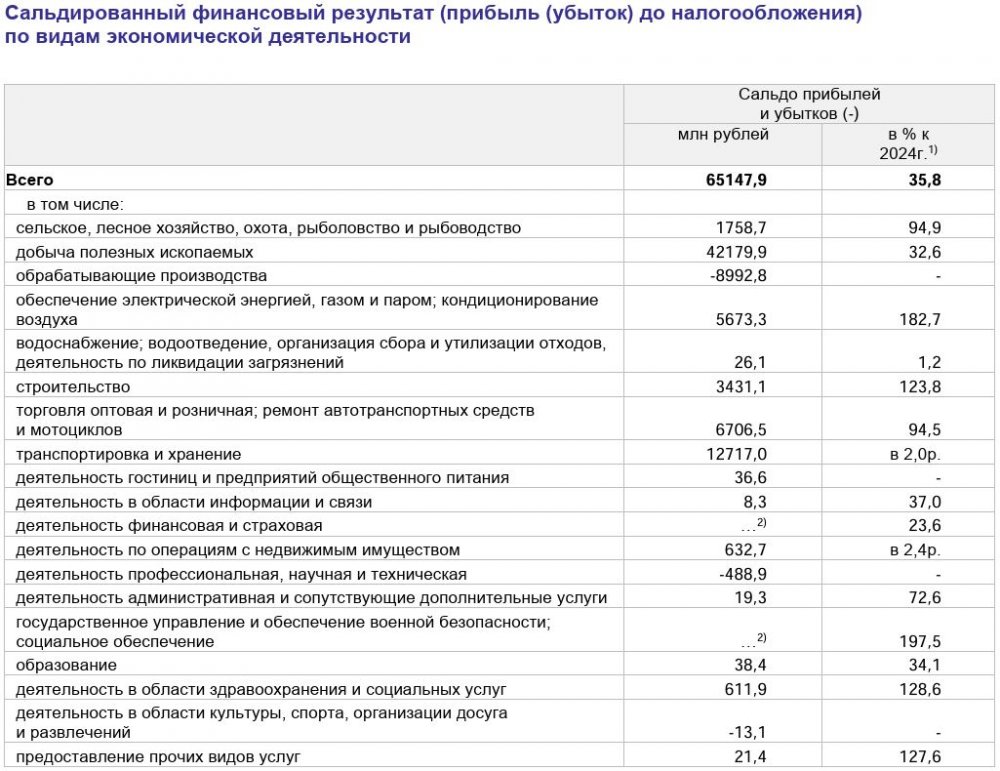1000x771 pixels.
Task: Select the 182,7 percent cell
Action: pyautogui.click(x=919, y=320)
